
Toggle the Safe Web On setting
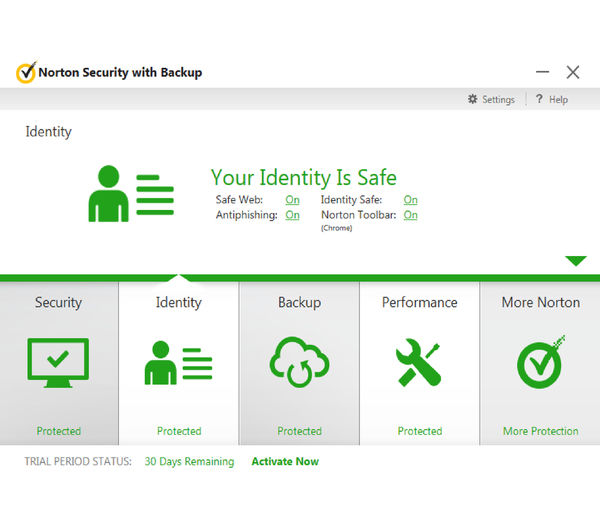[x=292, y=200]
